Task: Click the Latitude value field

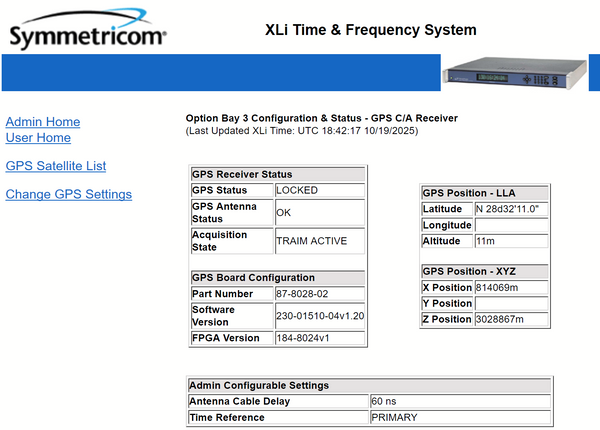Action: pos(510,209)
